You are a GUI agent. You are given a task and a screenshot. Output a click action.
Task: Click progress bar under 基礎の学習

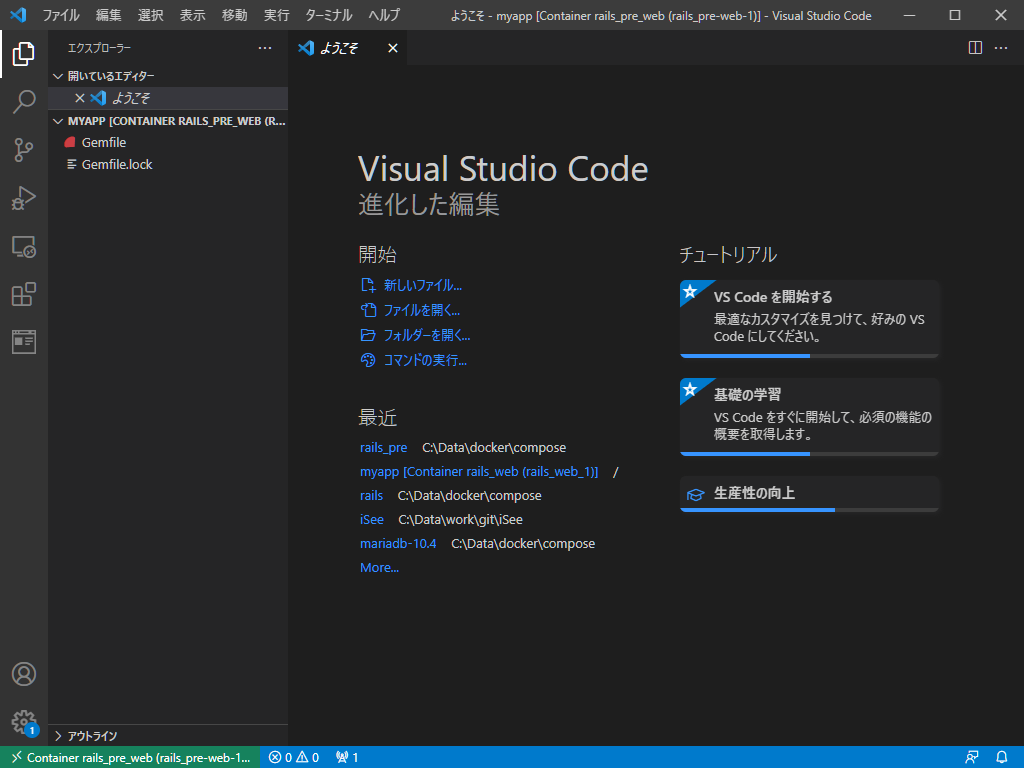(809, 454)
